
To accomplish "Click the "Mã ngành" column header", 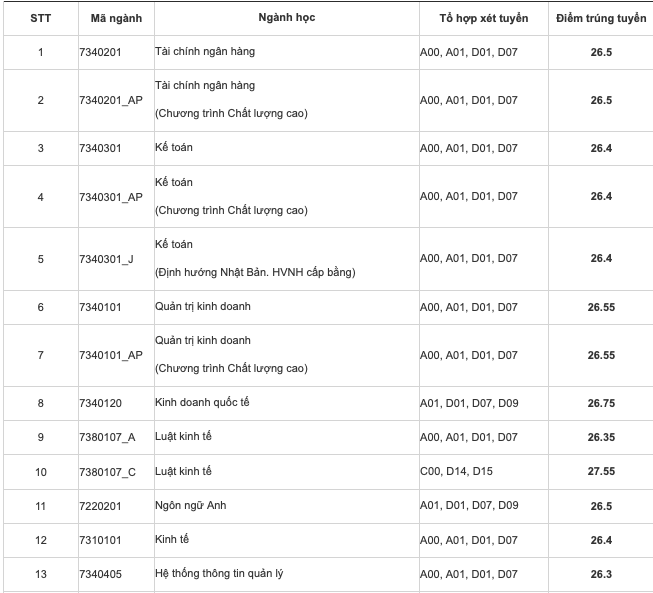I will click(x=112, y=19).
